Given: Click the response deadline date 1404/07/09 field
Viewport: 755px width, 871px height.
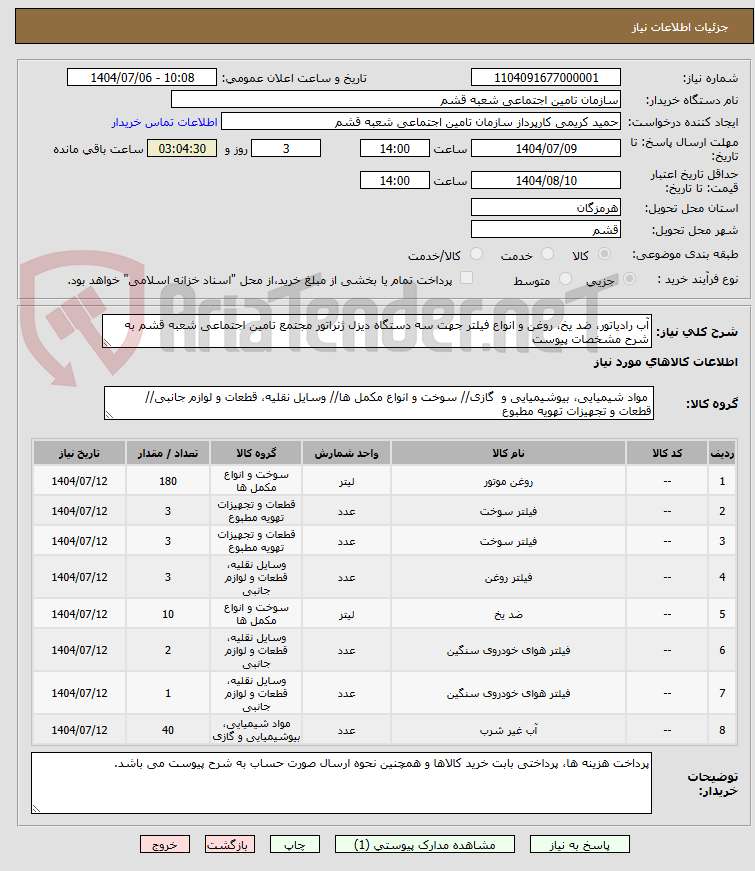Looking at the screenshot, I should click(x=546, y=149).
